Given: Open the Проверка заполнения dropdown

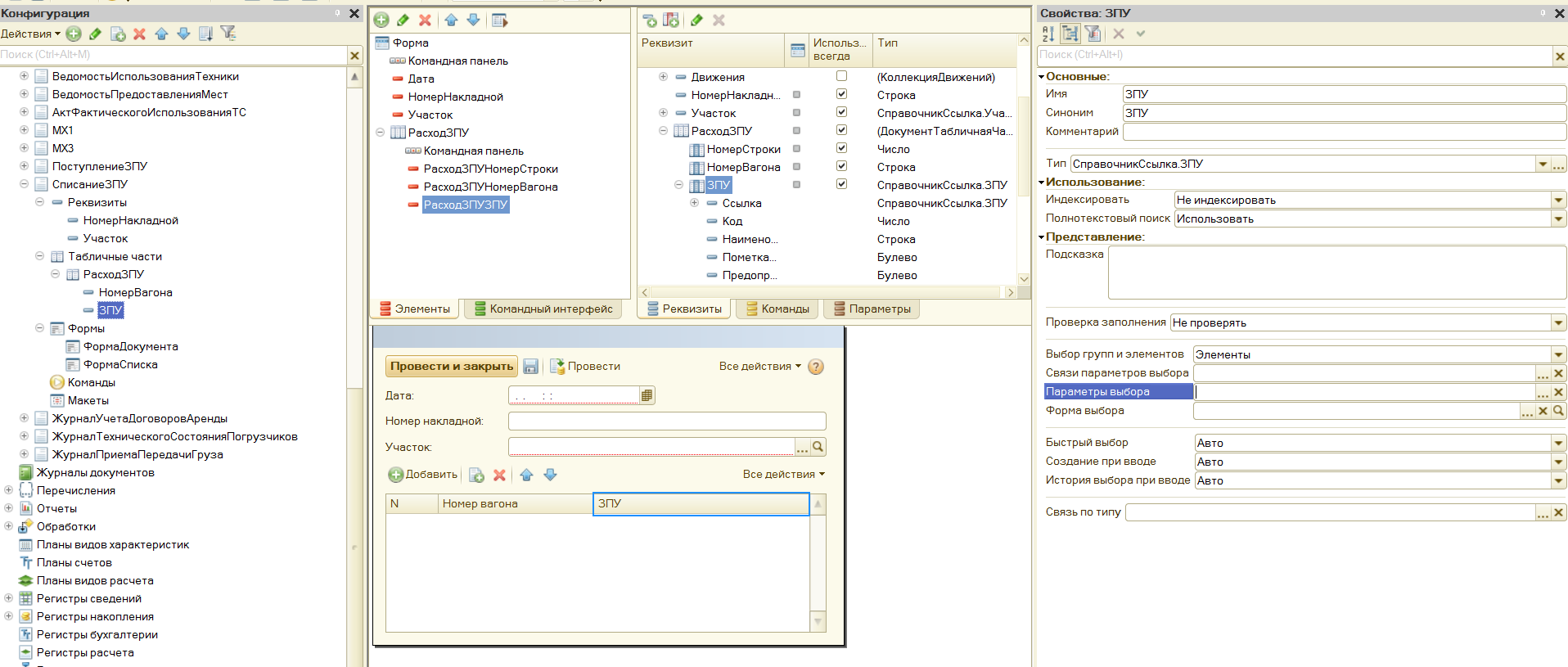Looking at the screenshot, I should pyautogui.click(x=1558, y=323).
